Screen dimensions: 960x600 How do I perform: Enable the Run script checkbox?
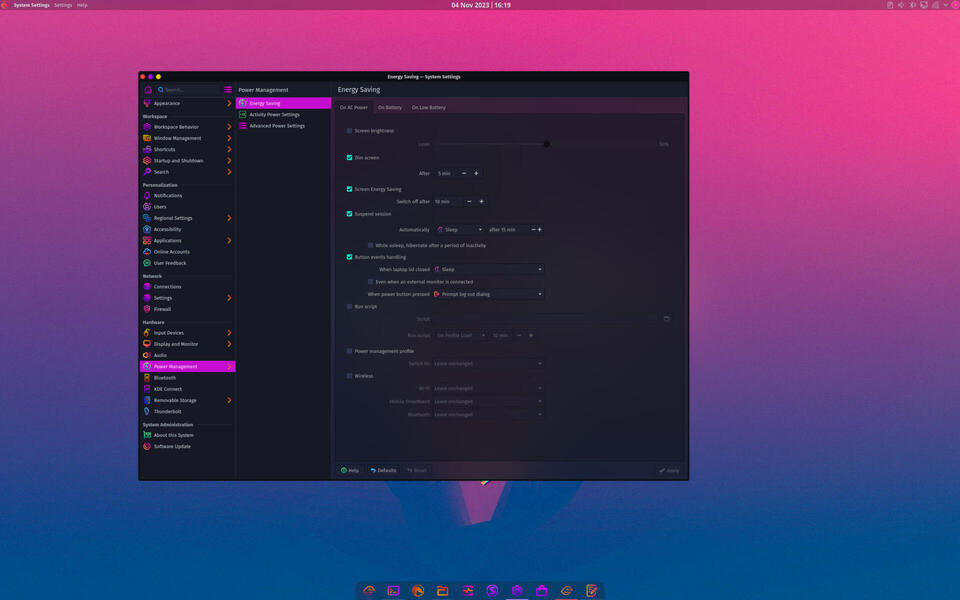point(350,307)
